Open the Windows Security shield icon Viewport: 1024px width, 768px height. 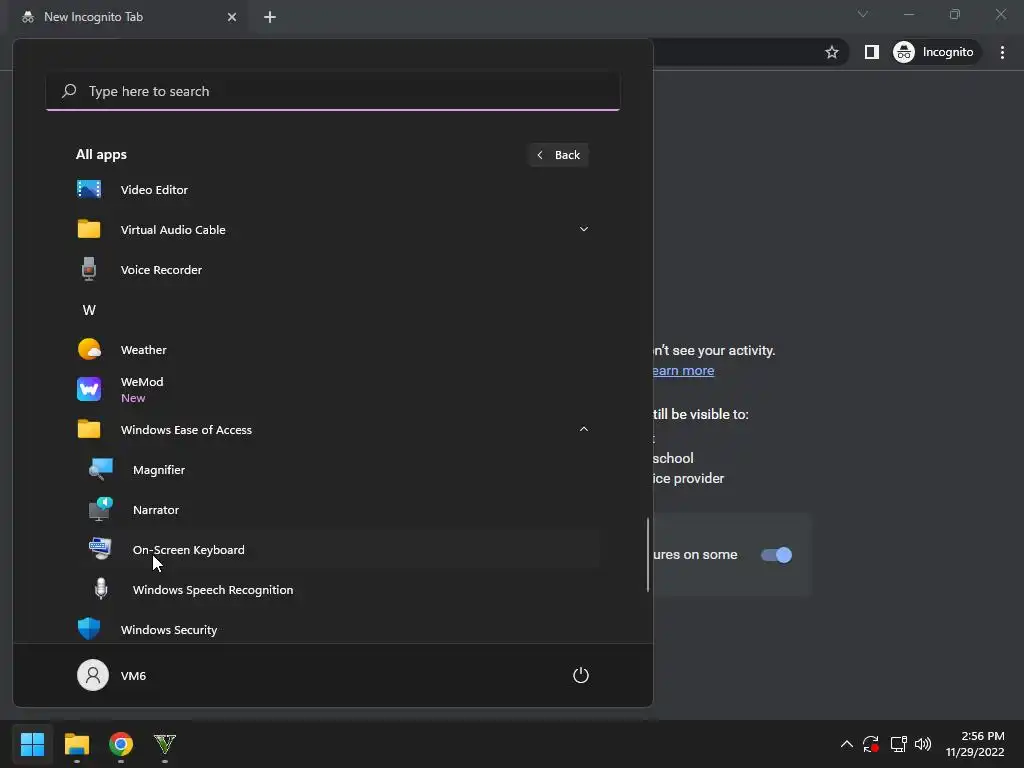pos(89,629)
